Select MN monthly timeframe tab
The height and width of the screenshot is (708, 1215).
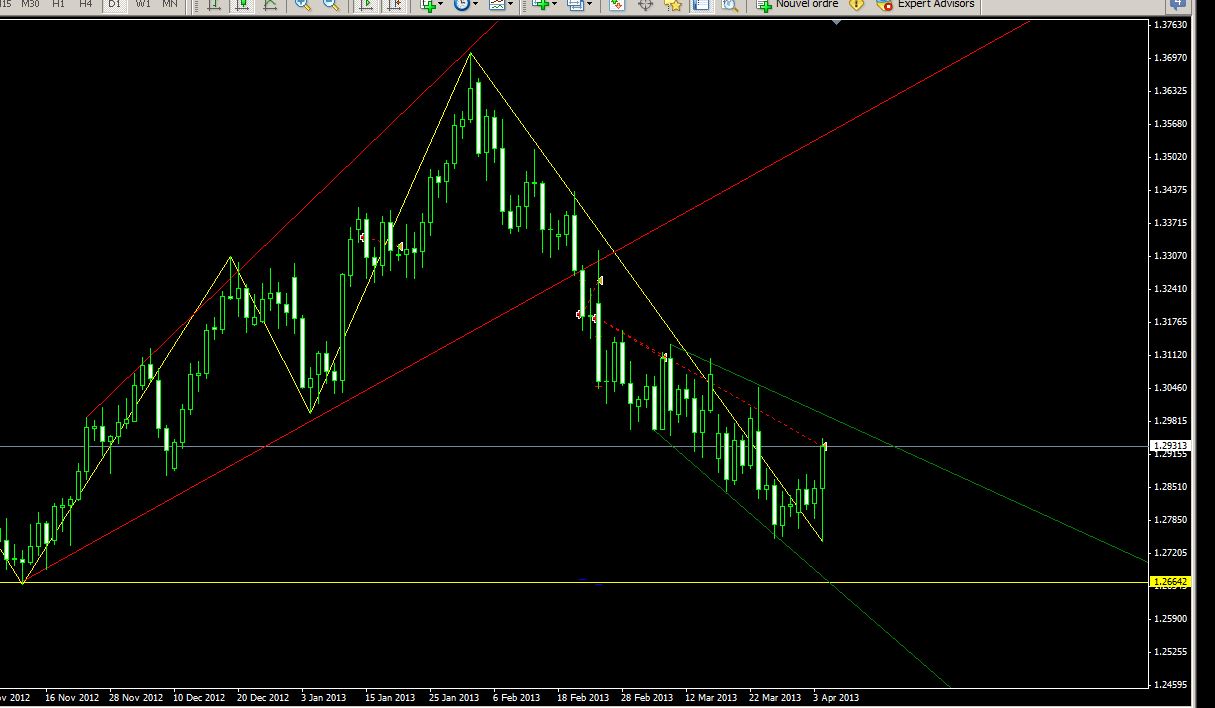click(x=170, y=4)
